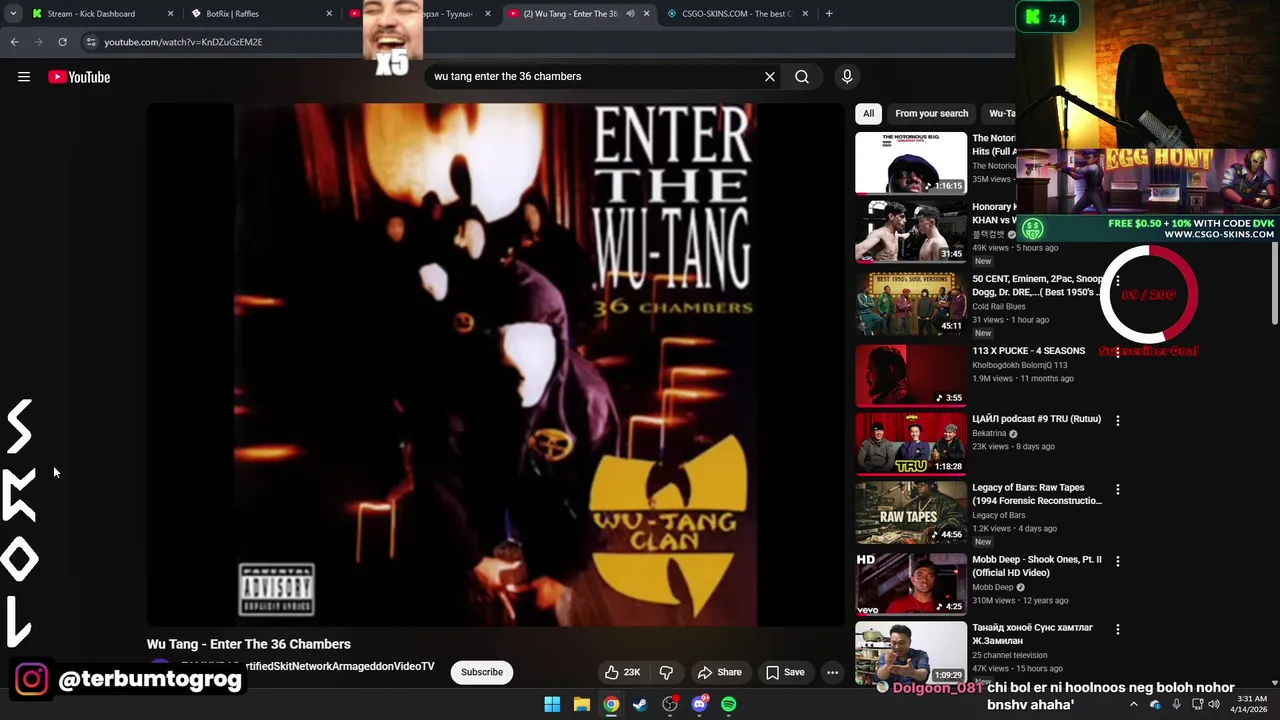Close the Stream - Kick Dashboard tab
Image resolution: width=1280 pixels, height=720 pixels.
pos(170,14)
